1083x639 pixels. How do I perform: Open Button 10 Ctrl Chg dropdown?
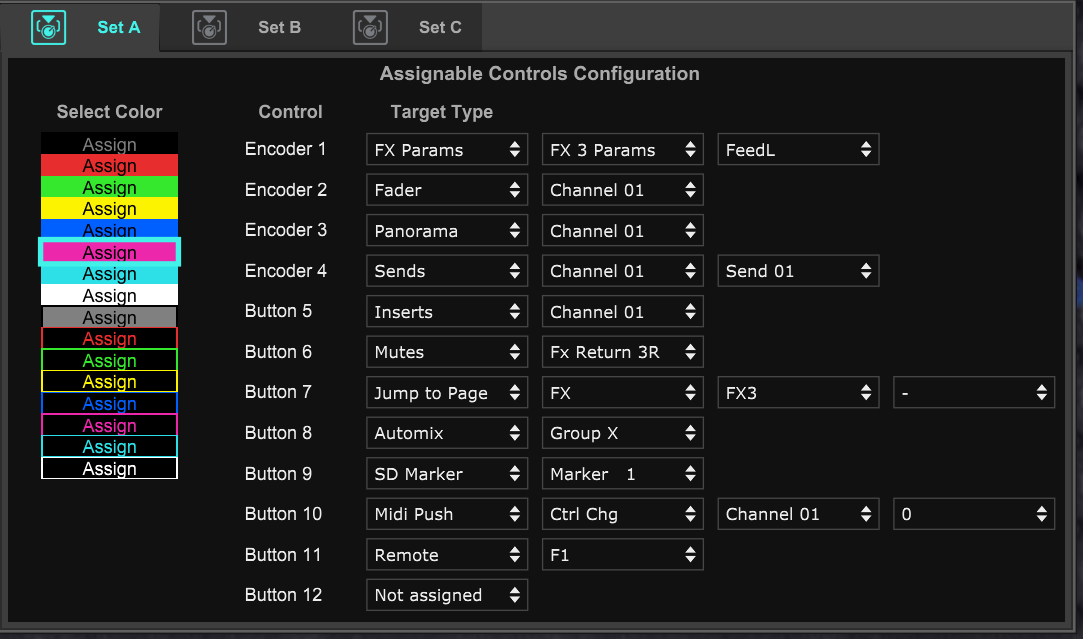click(x=622, y=514)
